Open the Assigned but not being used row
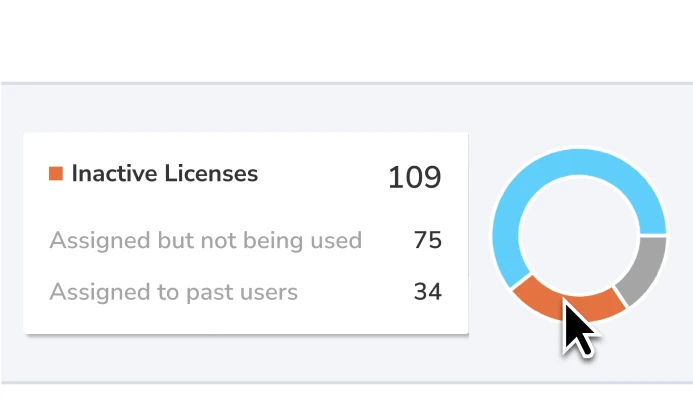This screenshot has height=418, width=693. [245, 240]
